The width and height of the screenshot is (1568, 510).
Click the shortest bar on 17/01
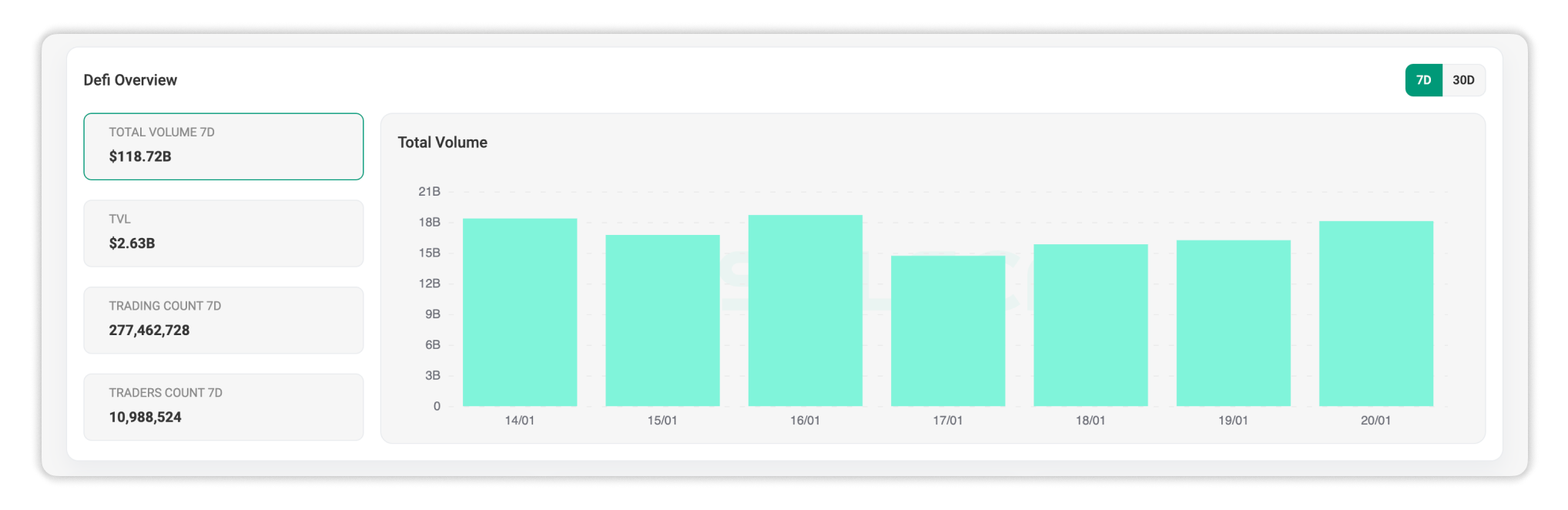pyautogui.click(x=948, y=330)
